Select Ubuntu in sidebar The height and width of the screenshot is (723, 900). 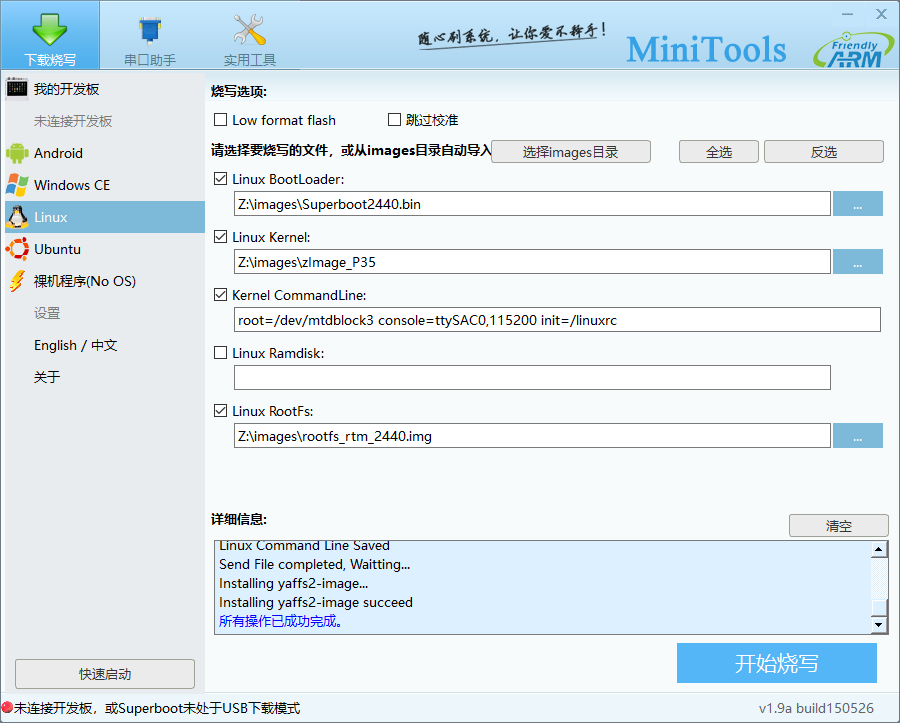pos(105,249)
